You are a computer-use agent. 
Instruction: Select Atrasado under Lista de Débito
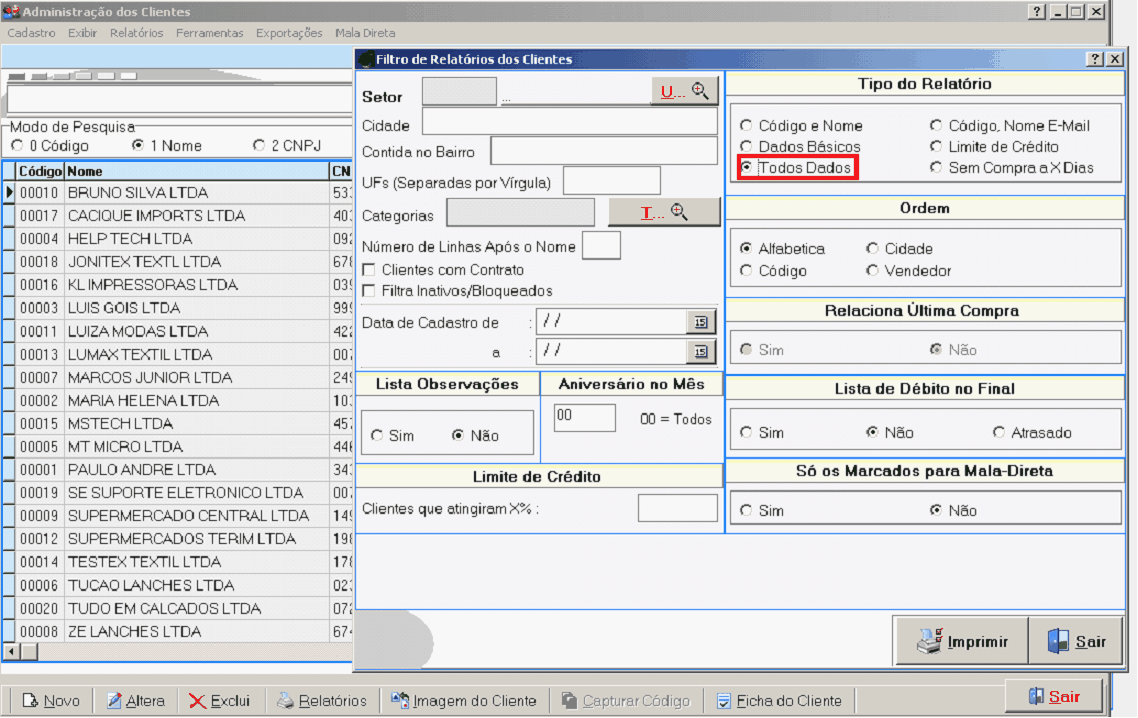[x=999, y=433]
